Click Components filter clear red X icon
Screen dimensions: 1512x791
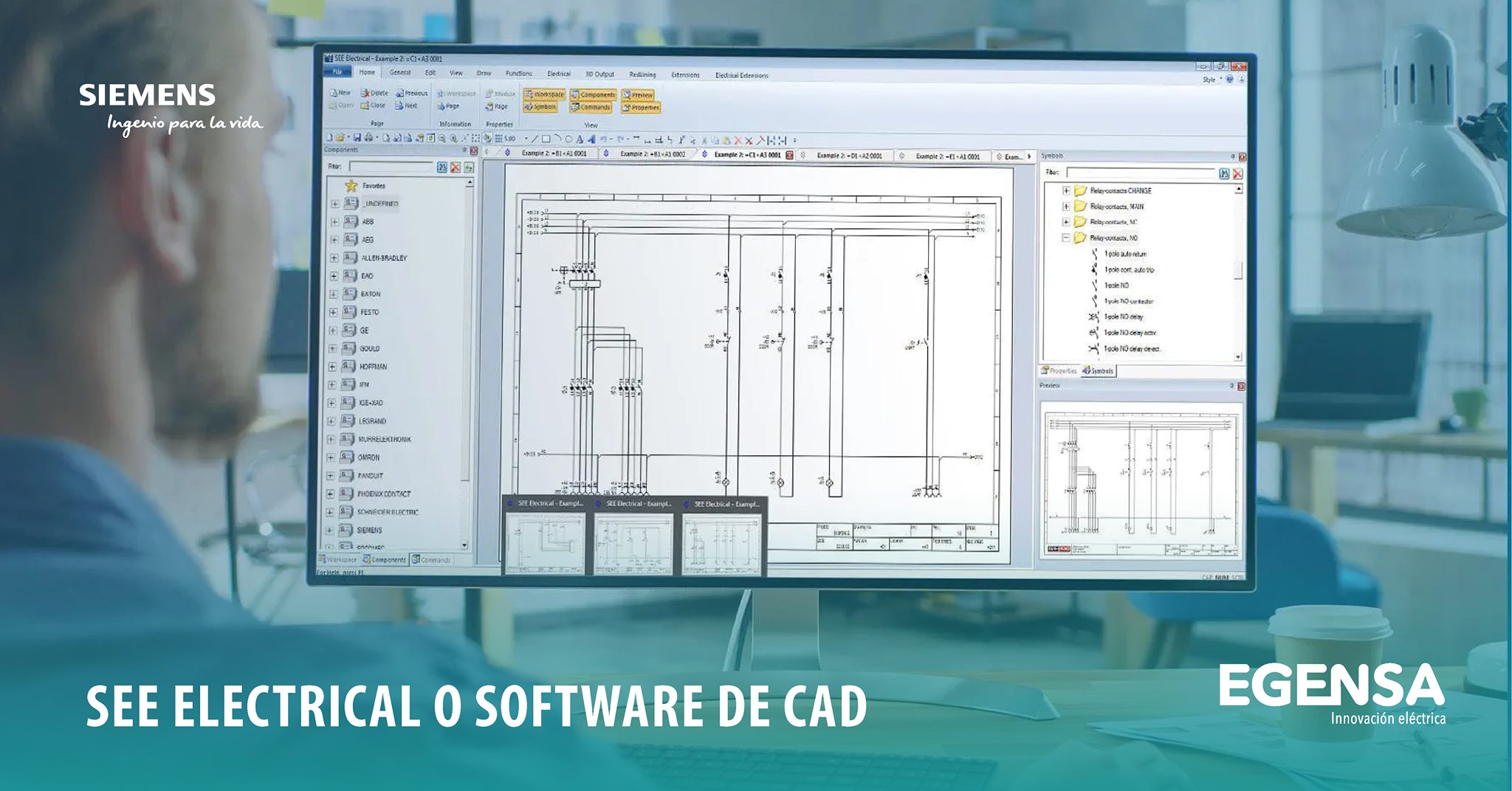[456, 167]
